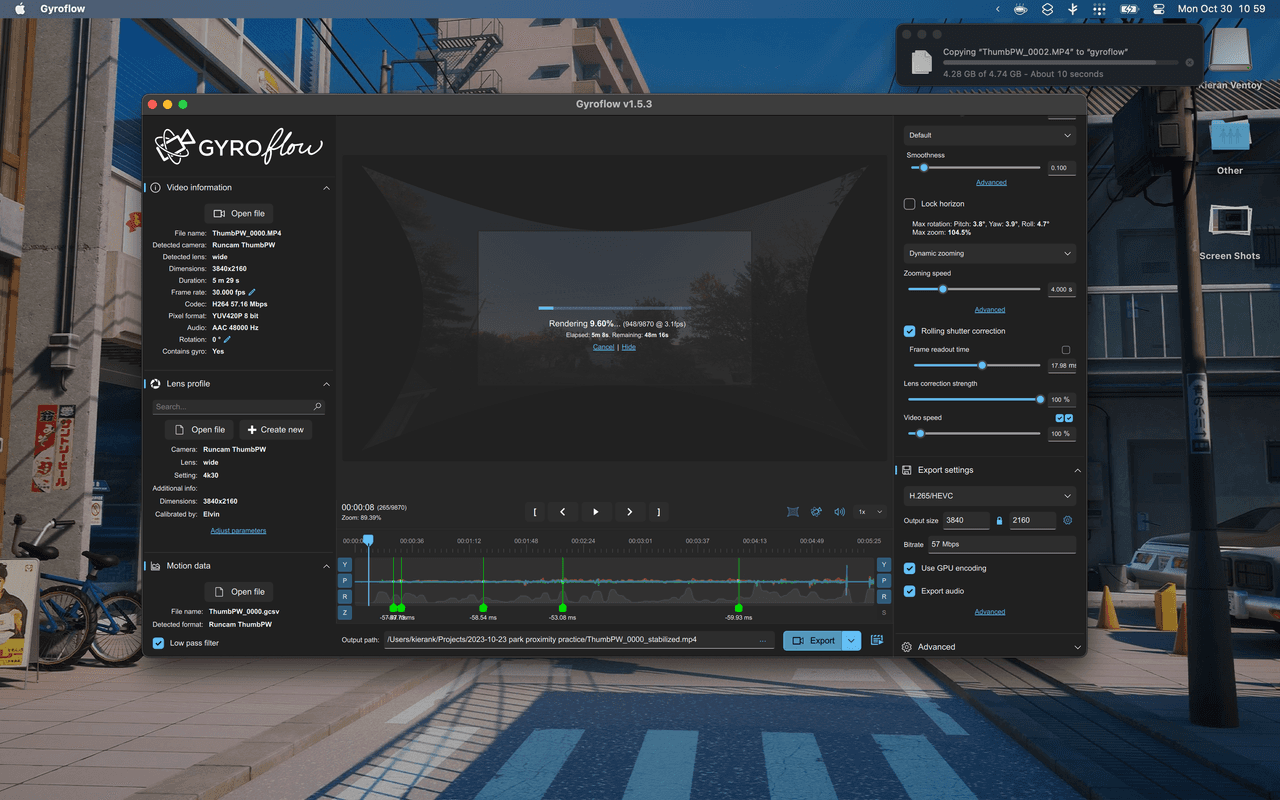The image size is (1280, 800).
Task: Mute audio with the speaker icon
Action: pos(839,512)
